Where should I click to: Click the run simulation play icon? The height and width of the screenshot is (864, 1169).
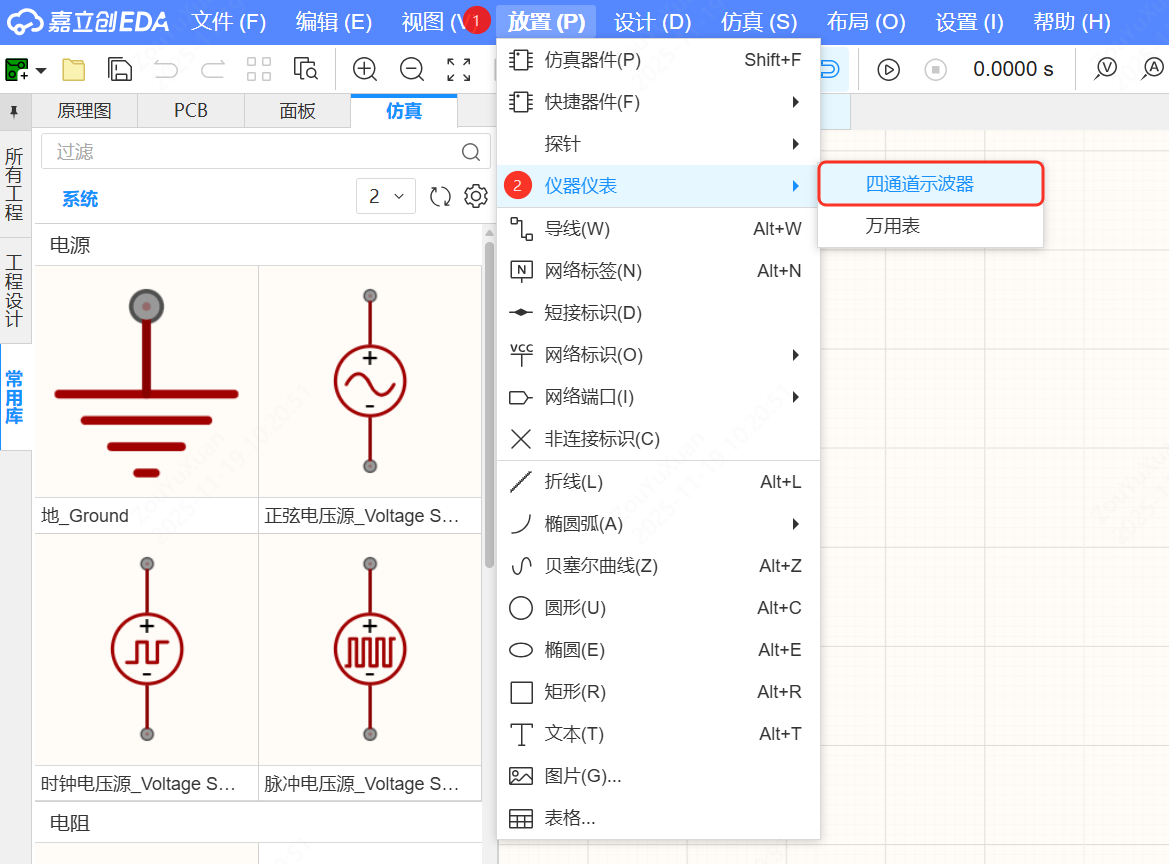point(888,69)
